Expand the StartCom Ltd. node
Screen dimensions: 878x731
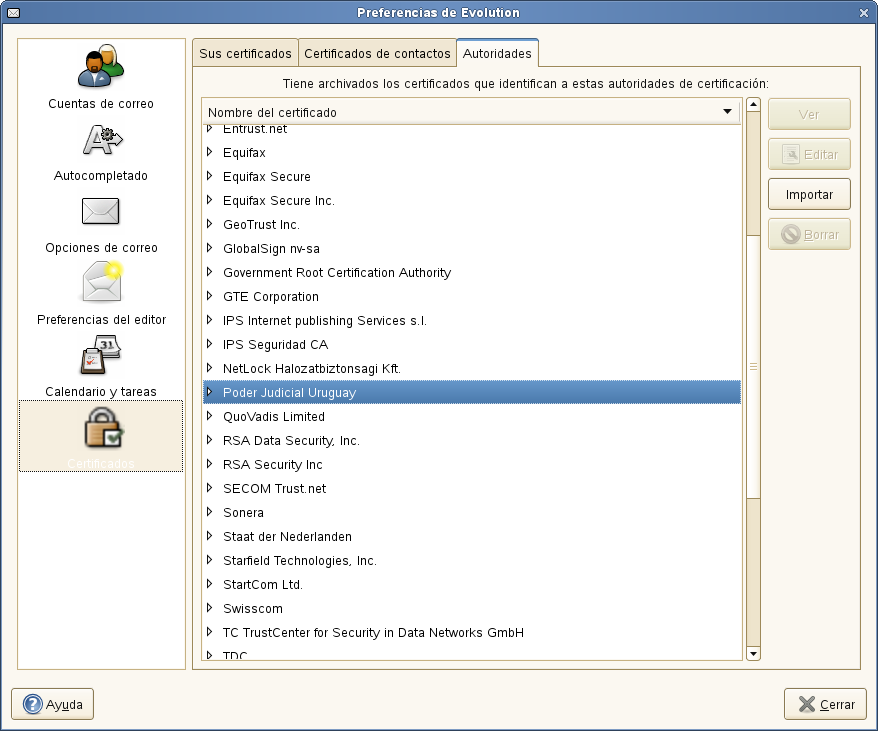209,584
